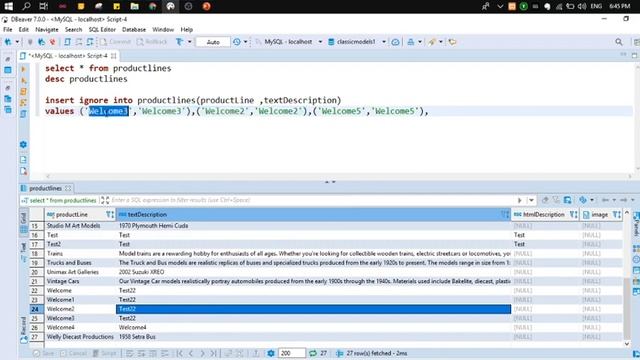
Task: Click the volume icon in system tray
Action: 582,6
